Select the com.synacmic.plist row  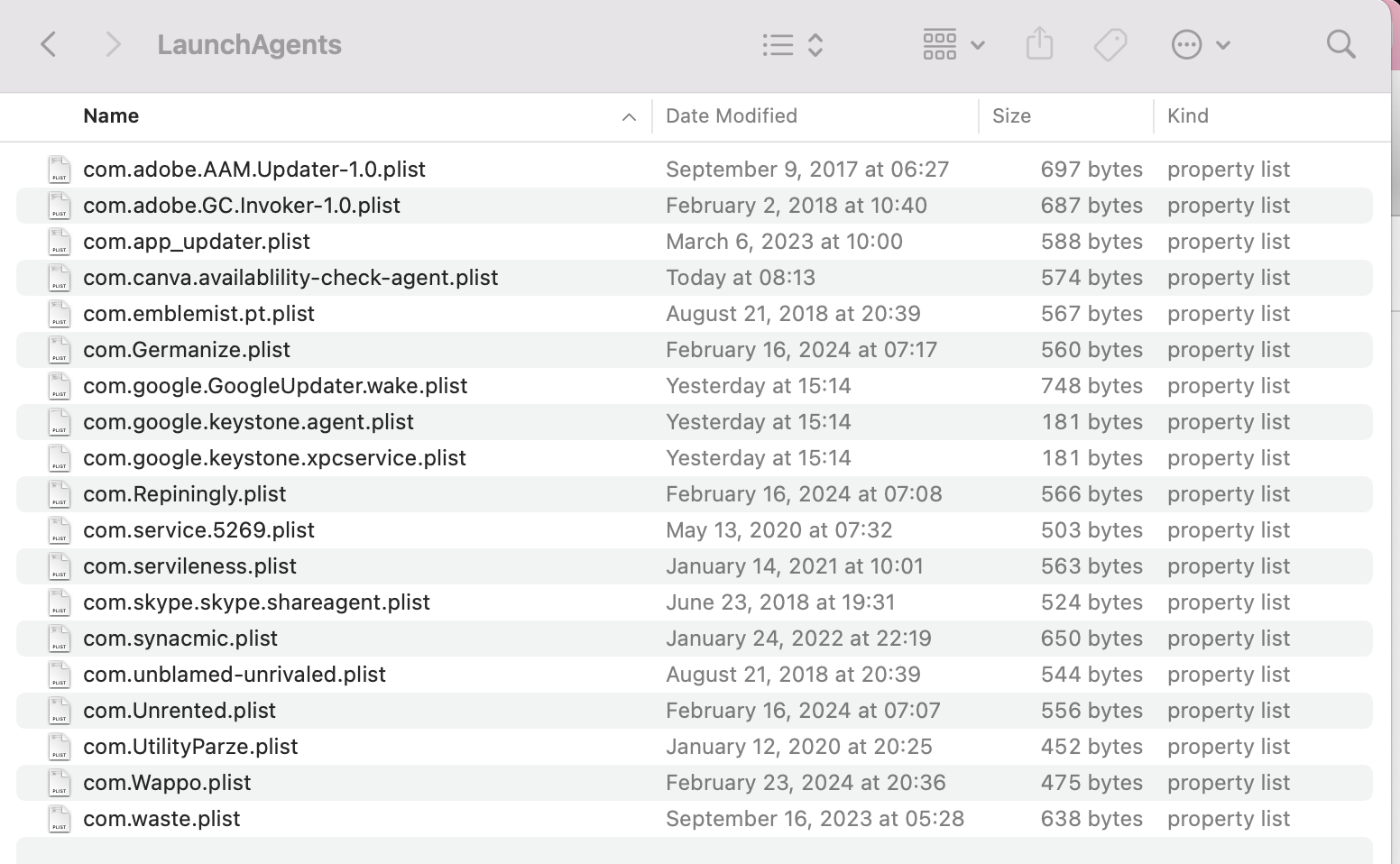pos(180,639)
